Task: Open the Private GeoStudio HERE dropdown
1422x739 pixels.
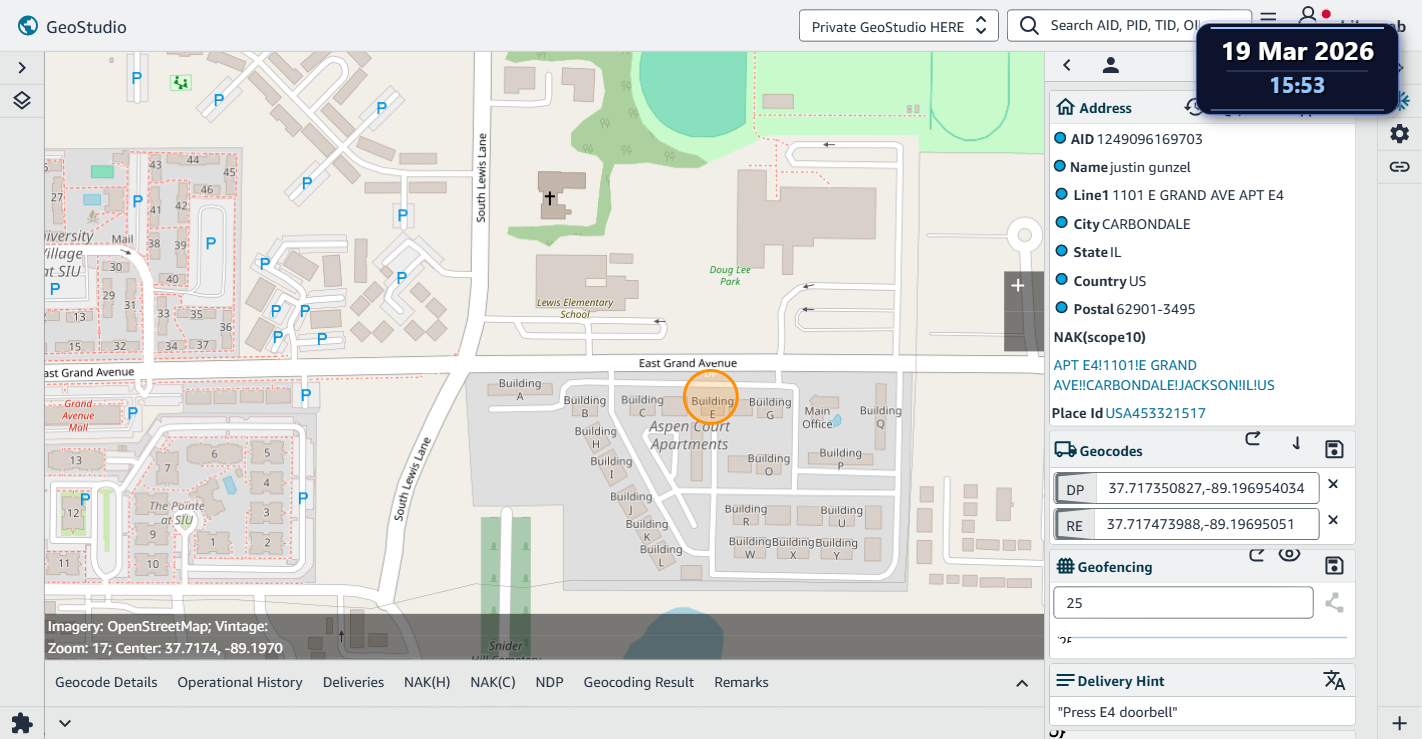Action: pyautogui.click(x=899, y=26)
